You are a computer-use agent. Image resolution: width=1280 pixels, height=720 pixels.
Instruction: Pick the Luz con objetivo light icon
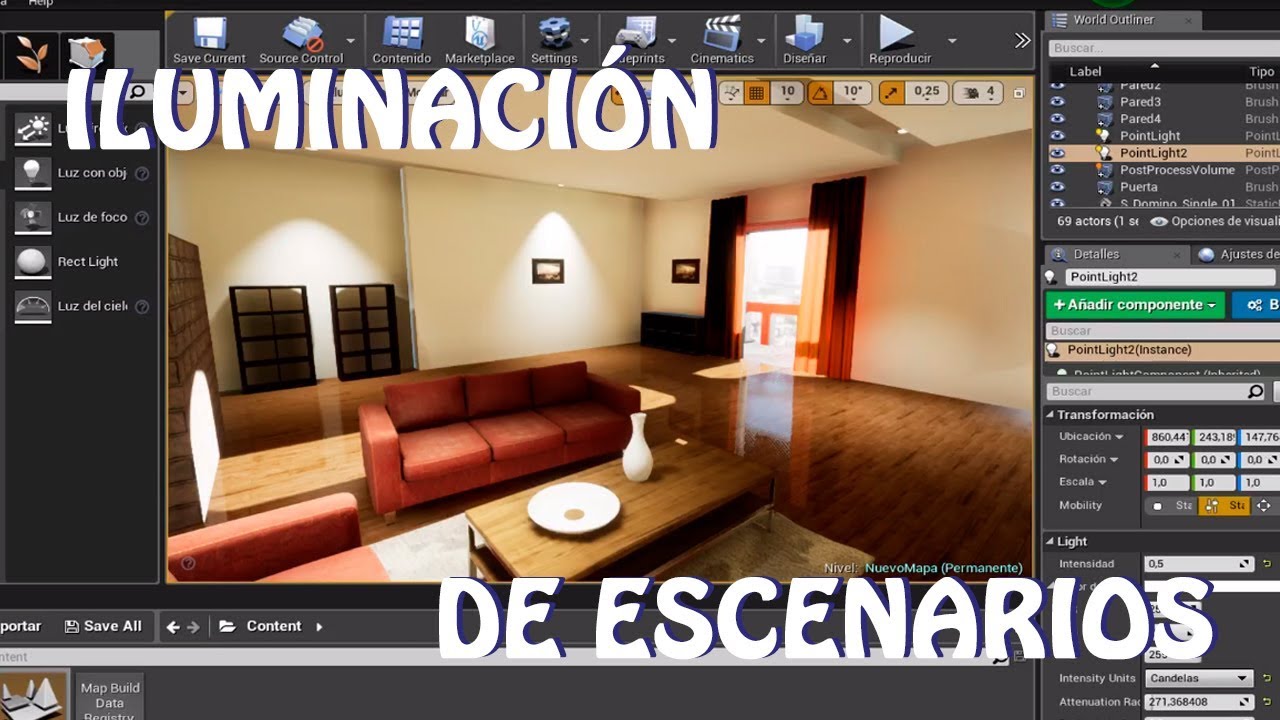pyautogui.click(x=33, y=173)
